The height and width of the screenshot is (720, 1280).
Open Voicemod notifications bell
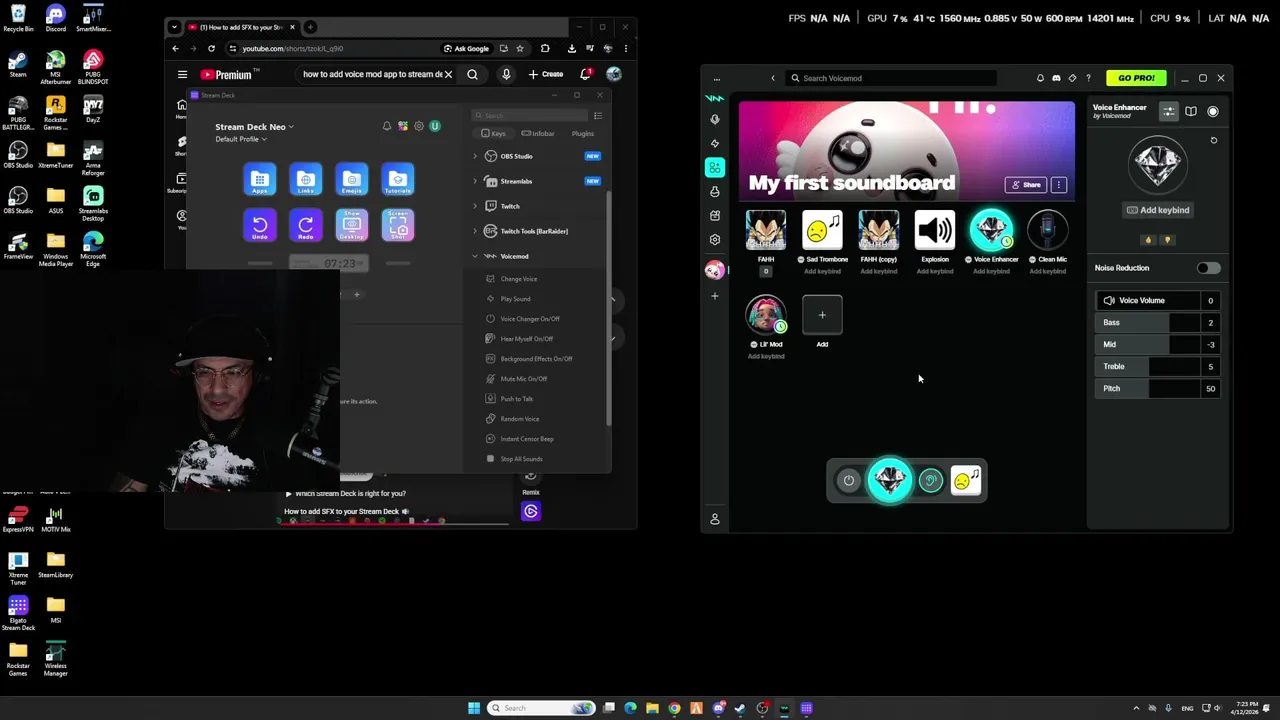pyautogui.click(x=1040, y=78)
